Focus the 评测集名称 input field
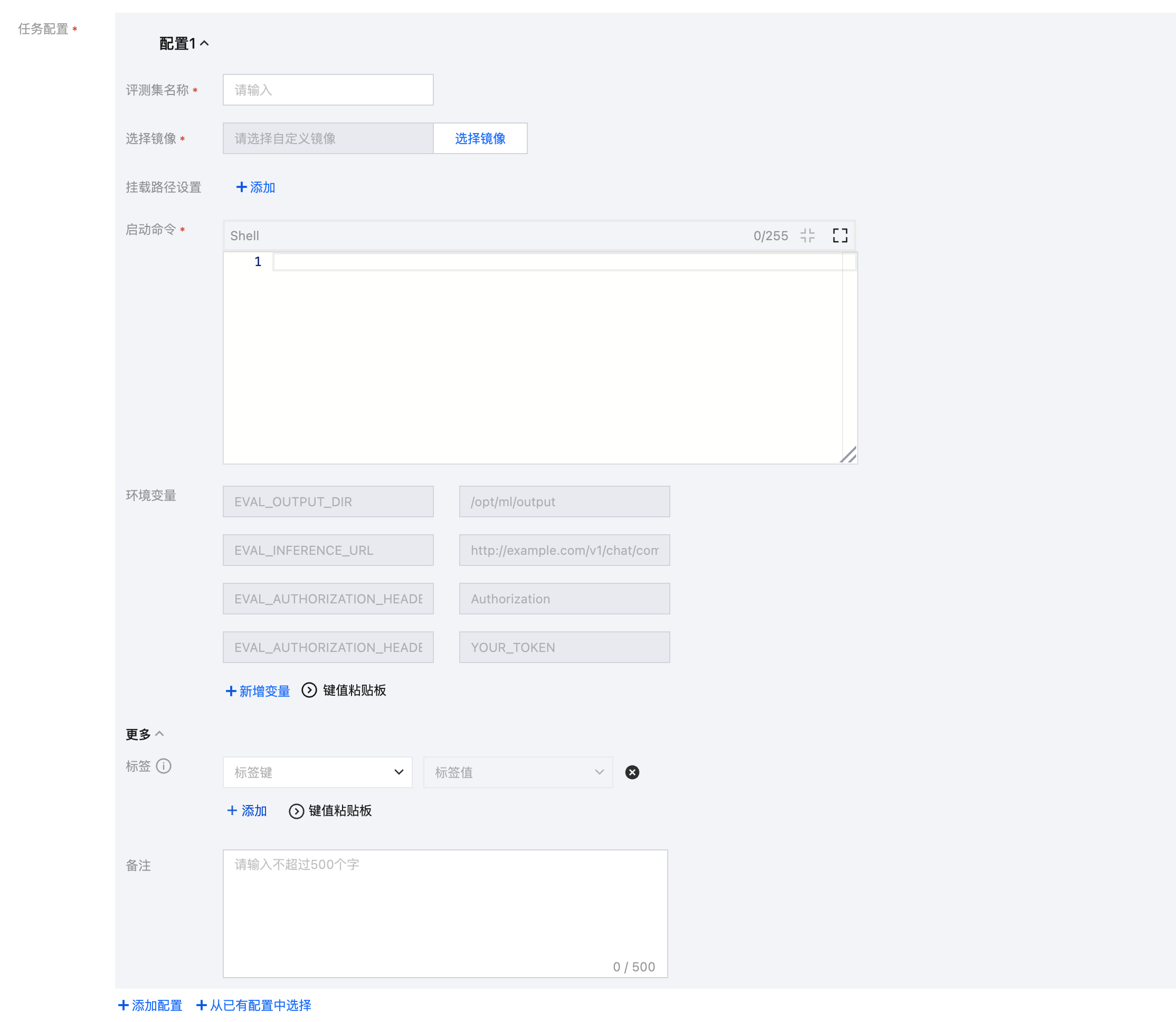 (328, 90)
